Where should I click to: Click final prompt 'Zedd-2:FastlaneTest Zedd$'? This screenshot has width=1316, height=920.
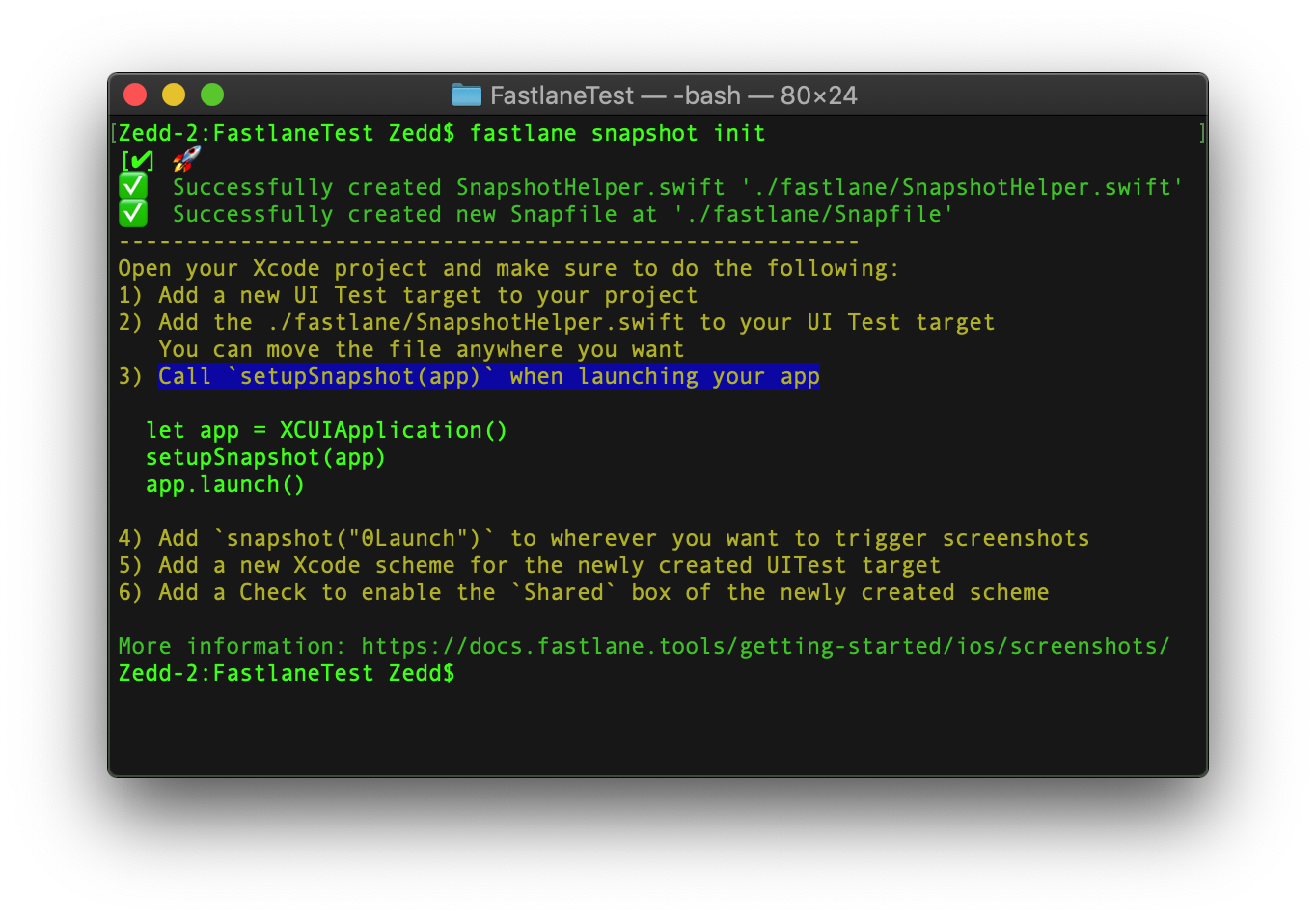(x=286, y=673)
